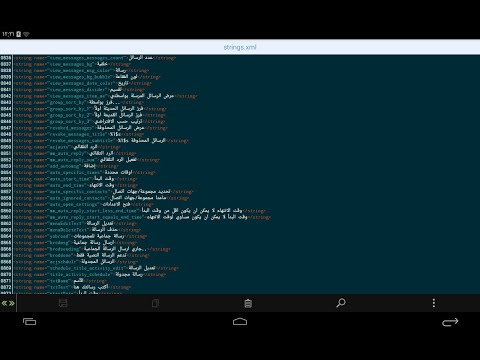Image resolution: width=480 pixels, height=360 pixels.
Task: Click the auto_specific_times string line
Action: click(85, 172)
